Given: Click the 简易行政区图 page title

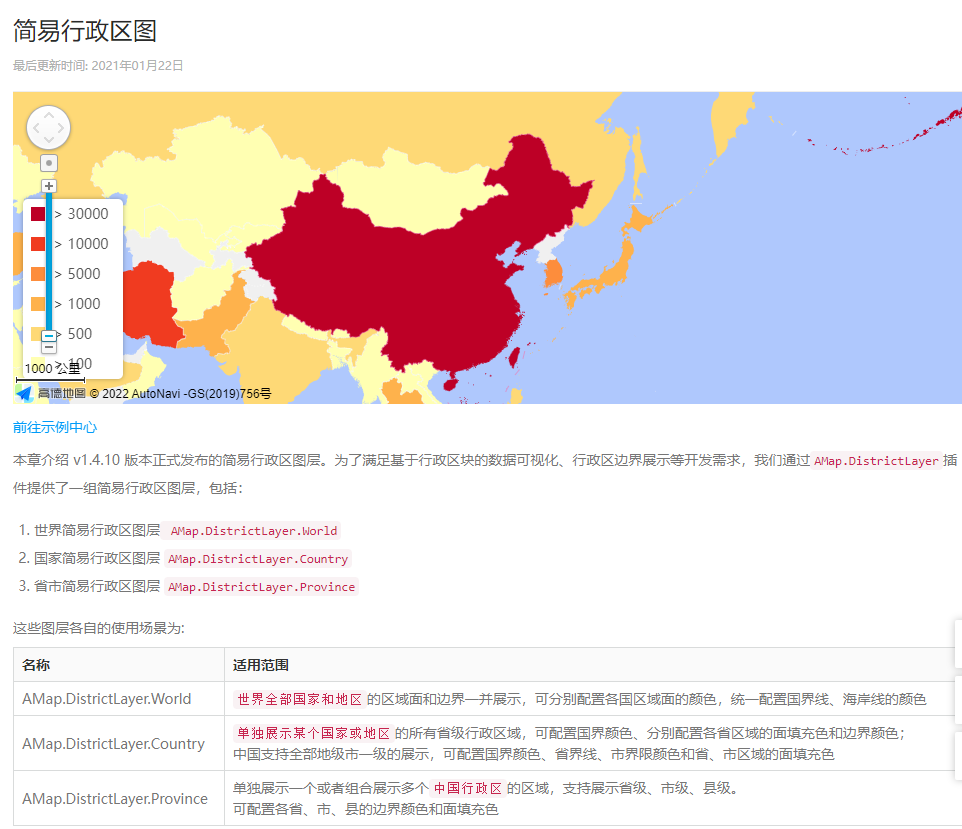Looking at the screenshot, I should [85, 31].
